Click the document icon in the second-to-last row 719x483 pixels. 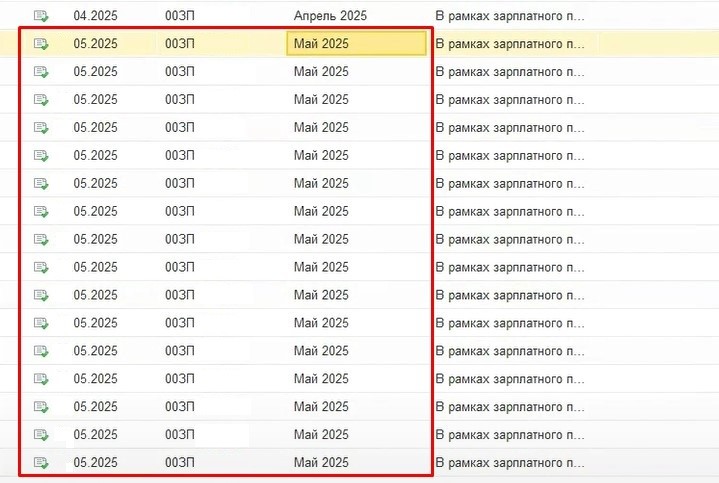point(41,435)
